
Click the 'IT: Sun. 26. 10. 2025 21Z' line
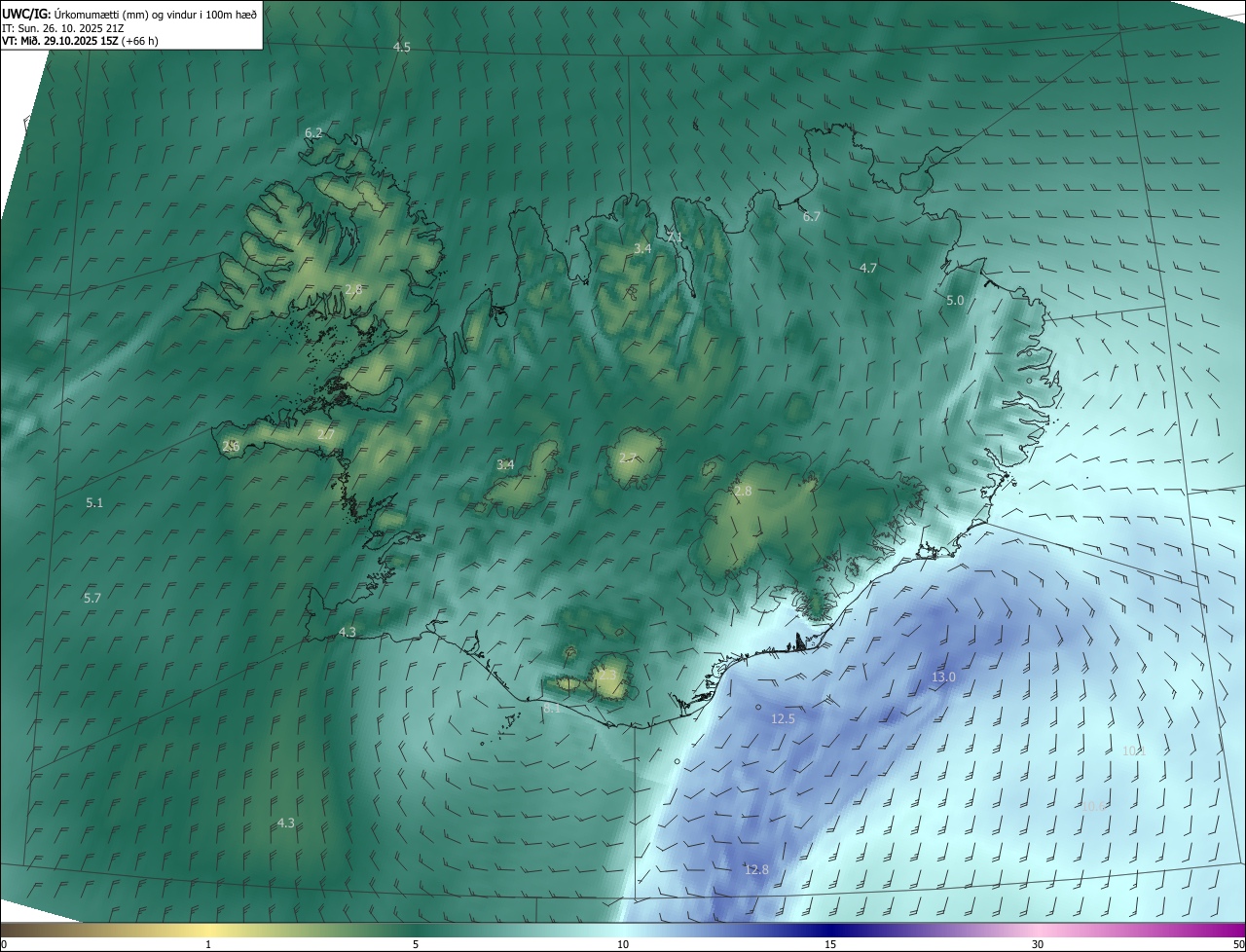pyautogui.click(x=63, y=27)
